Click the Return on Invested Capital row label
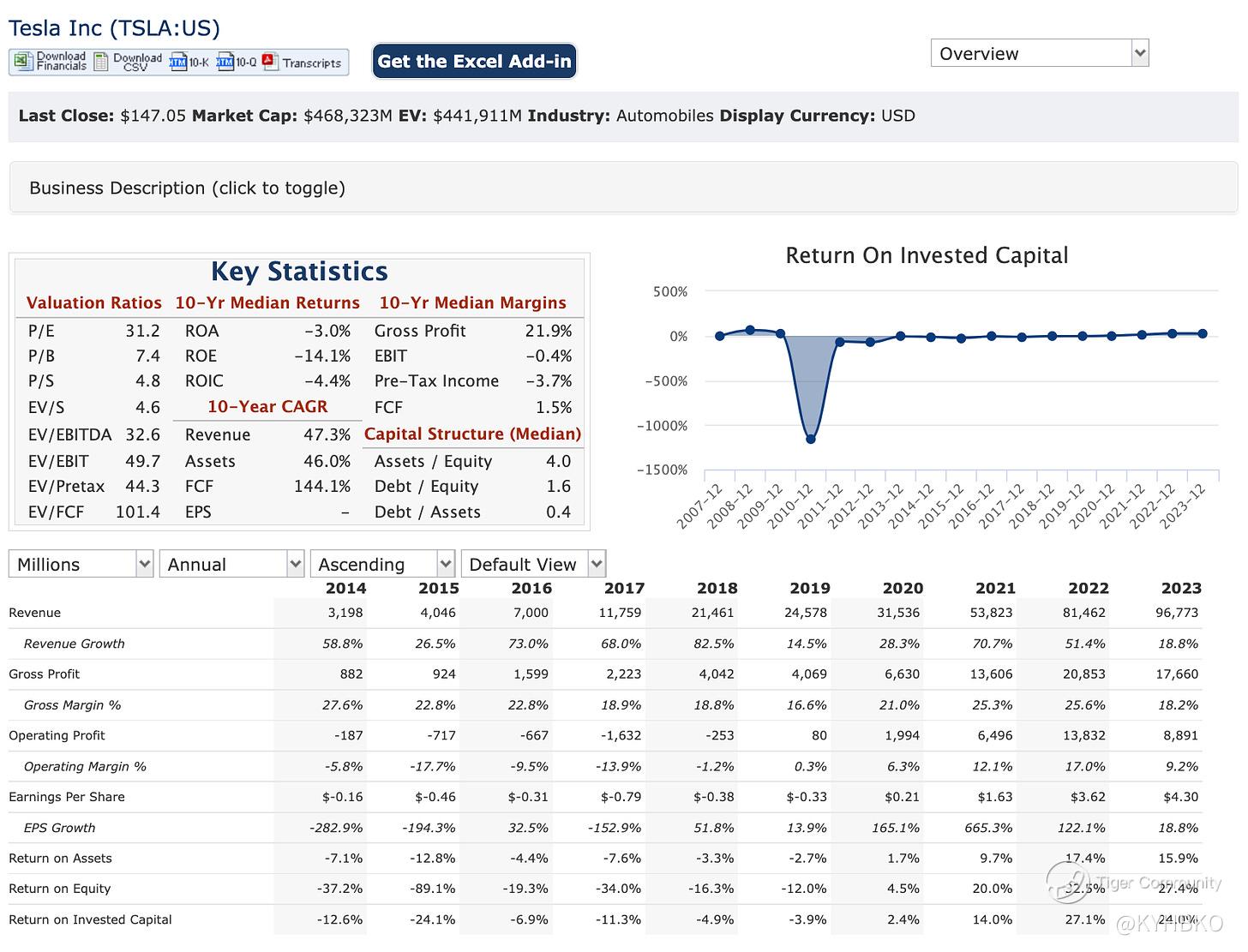The height and width of the screenshot is (952, 1248). (90, 919)
